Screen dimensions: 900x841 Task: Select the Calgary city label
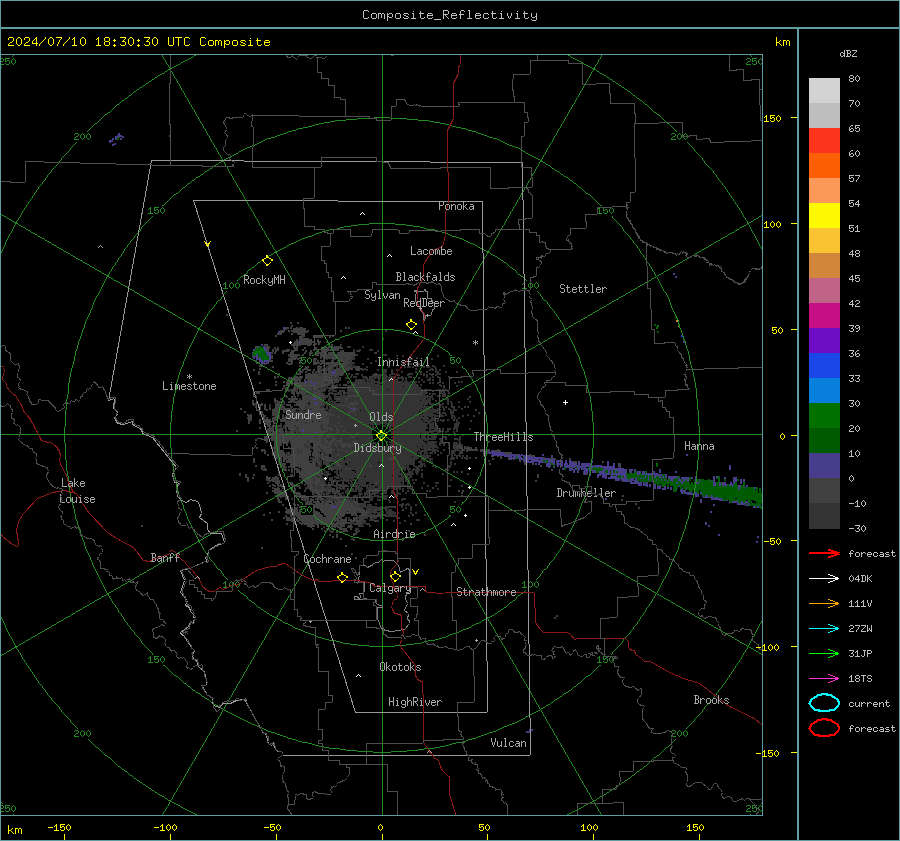click(x=390, y=588)
